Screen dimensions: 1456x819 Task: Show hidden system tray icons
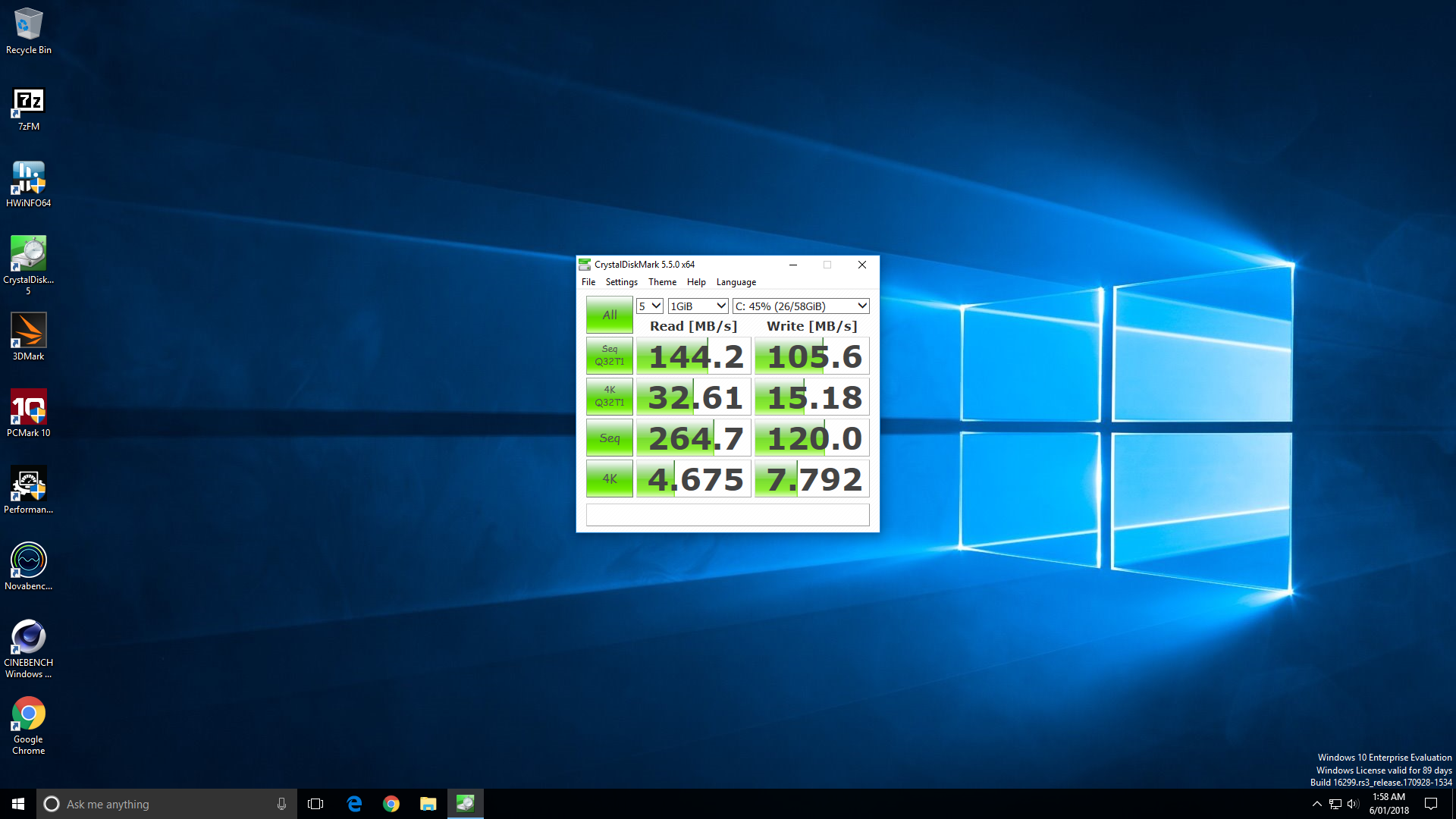click(1316, 804)
